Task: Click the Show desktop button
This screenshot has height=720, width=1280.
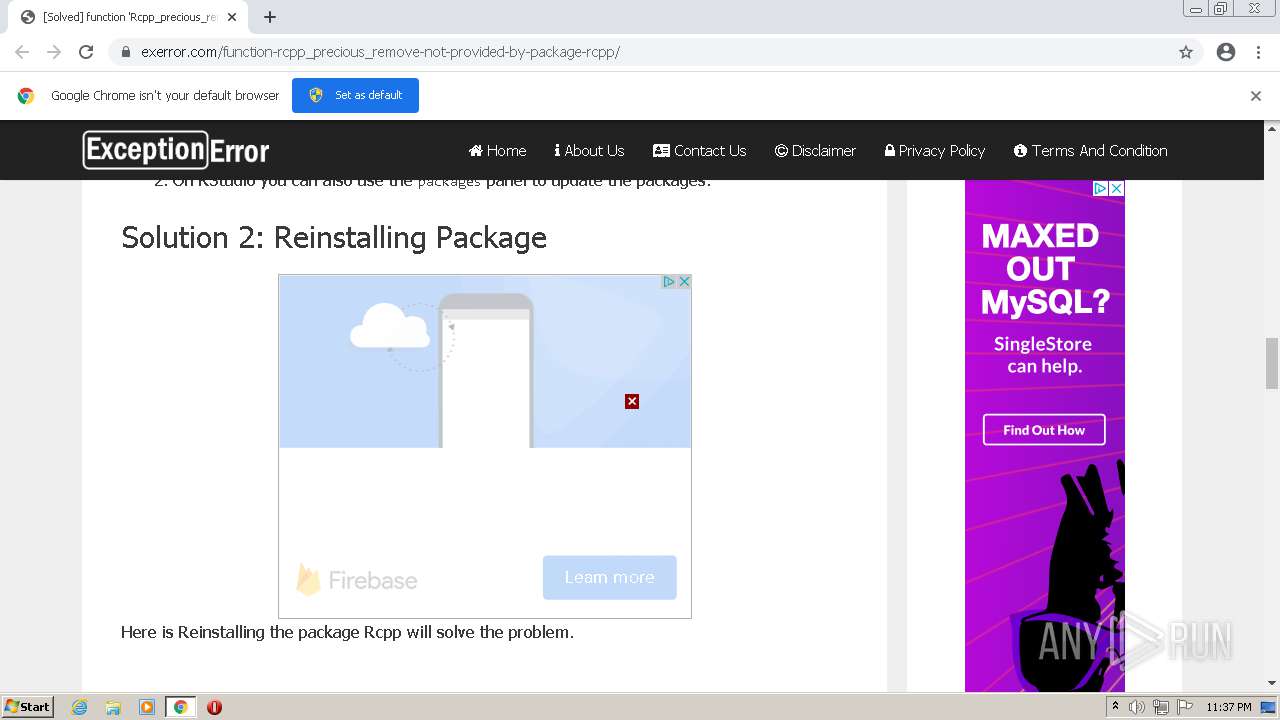Action: [x=1269, y=707]
